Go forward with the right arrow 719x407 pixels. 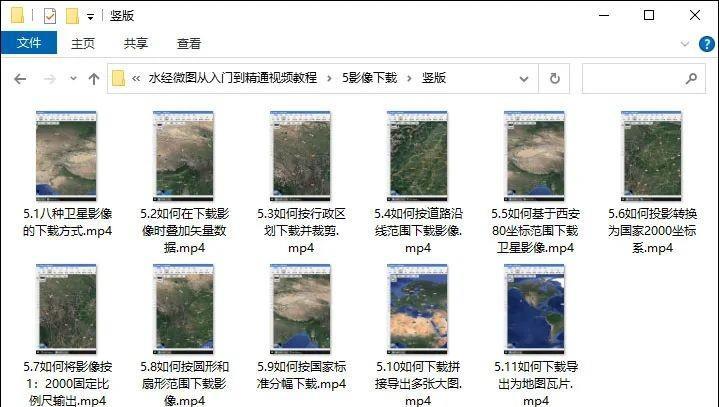point(50,79)
